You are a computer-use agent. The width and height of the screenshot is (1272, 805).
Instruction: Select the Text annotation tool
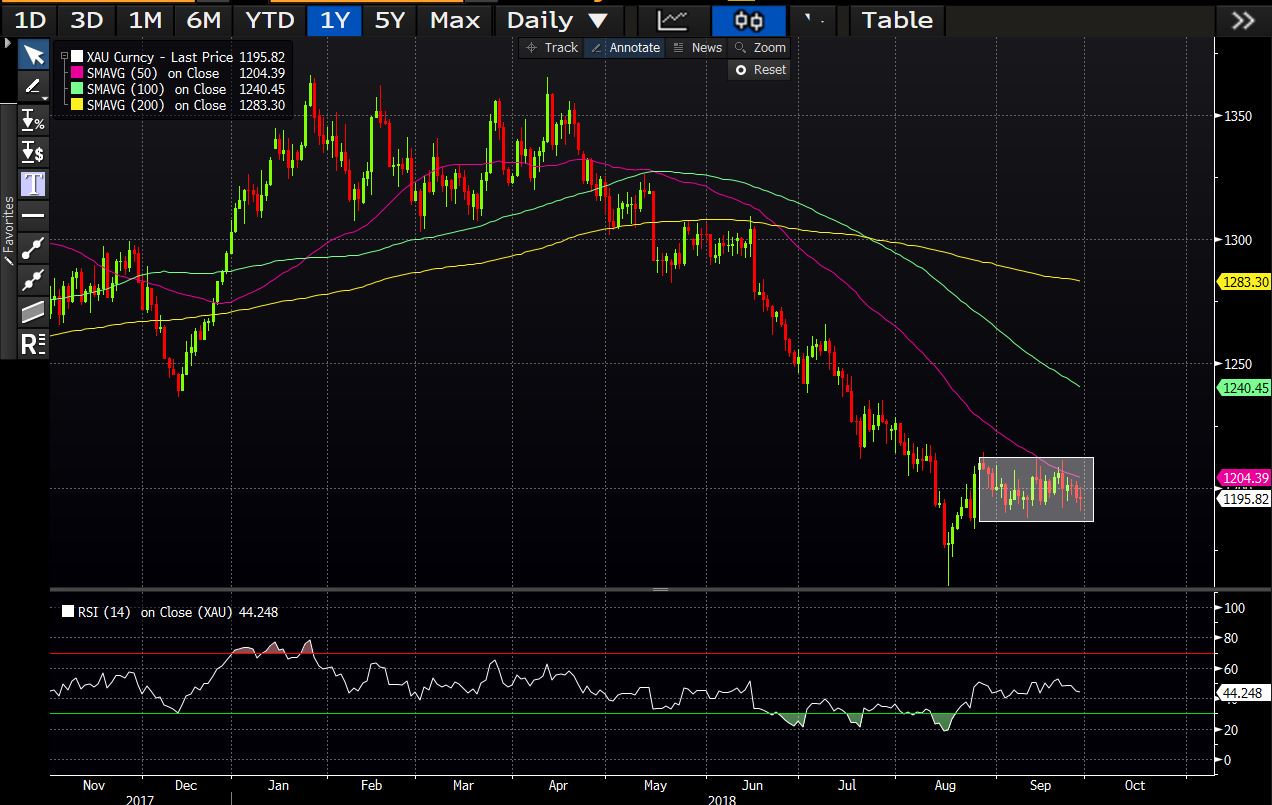pyautogui.click(x=33, y=184)
